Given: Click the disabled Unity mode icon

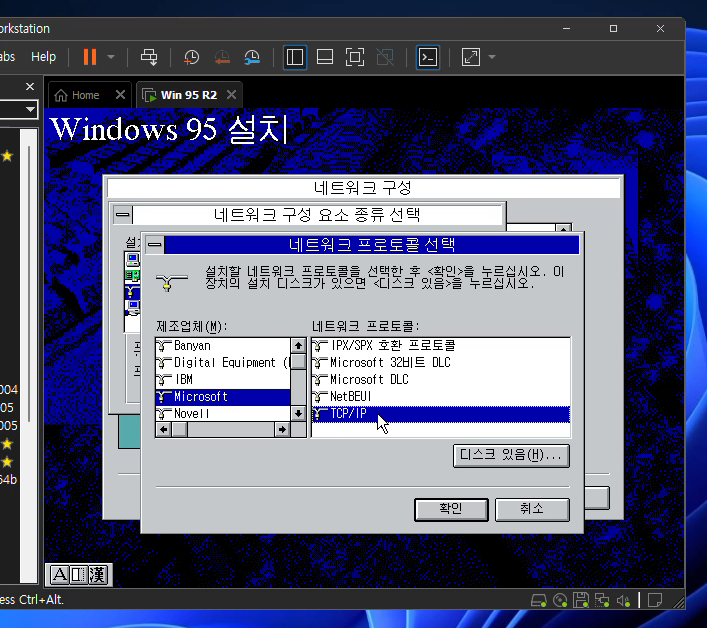Looking at the screenshot, I should [x=385, y=57].
